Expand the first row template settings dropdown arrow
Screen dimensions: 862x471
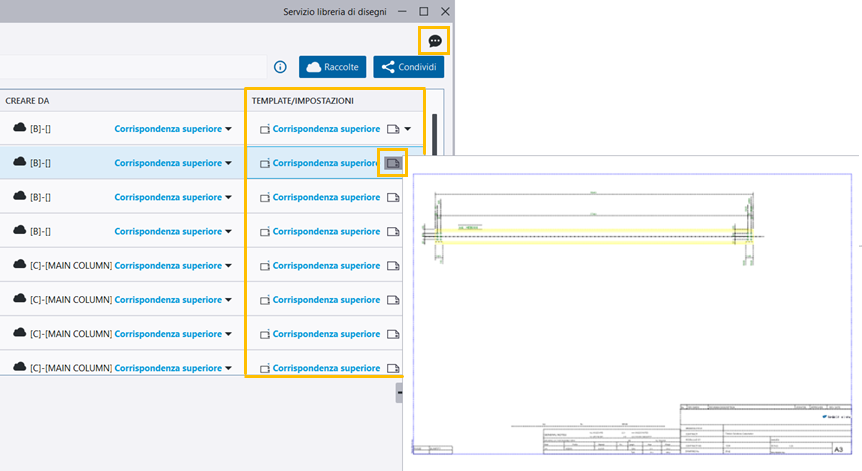(408, 129)
